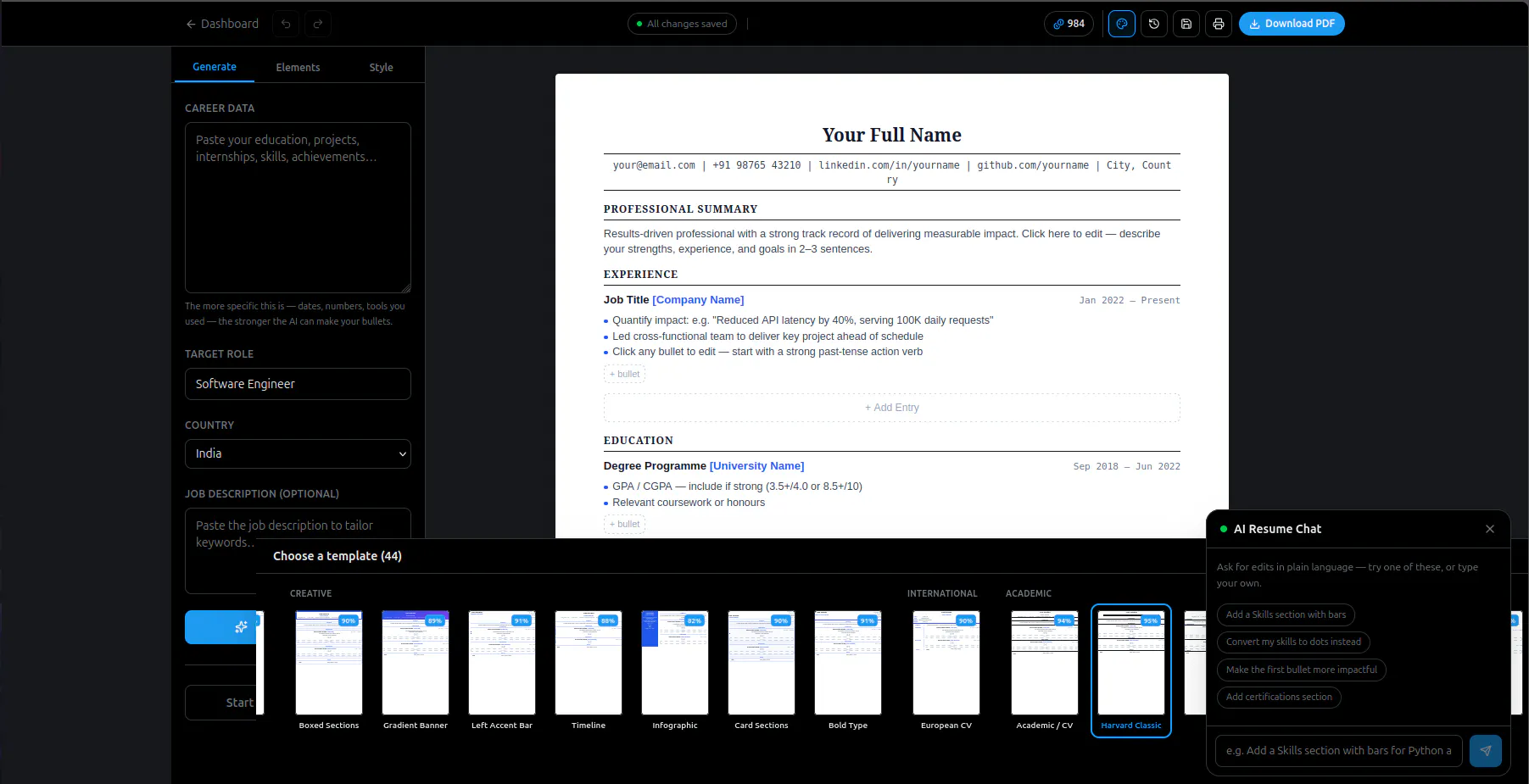
Task: Click the floppy disk save icon
Action: (1186, 24)
